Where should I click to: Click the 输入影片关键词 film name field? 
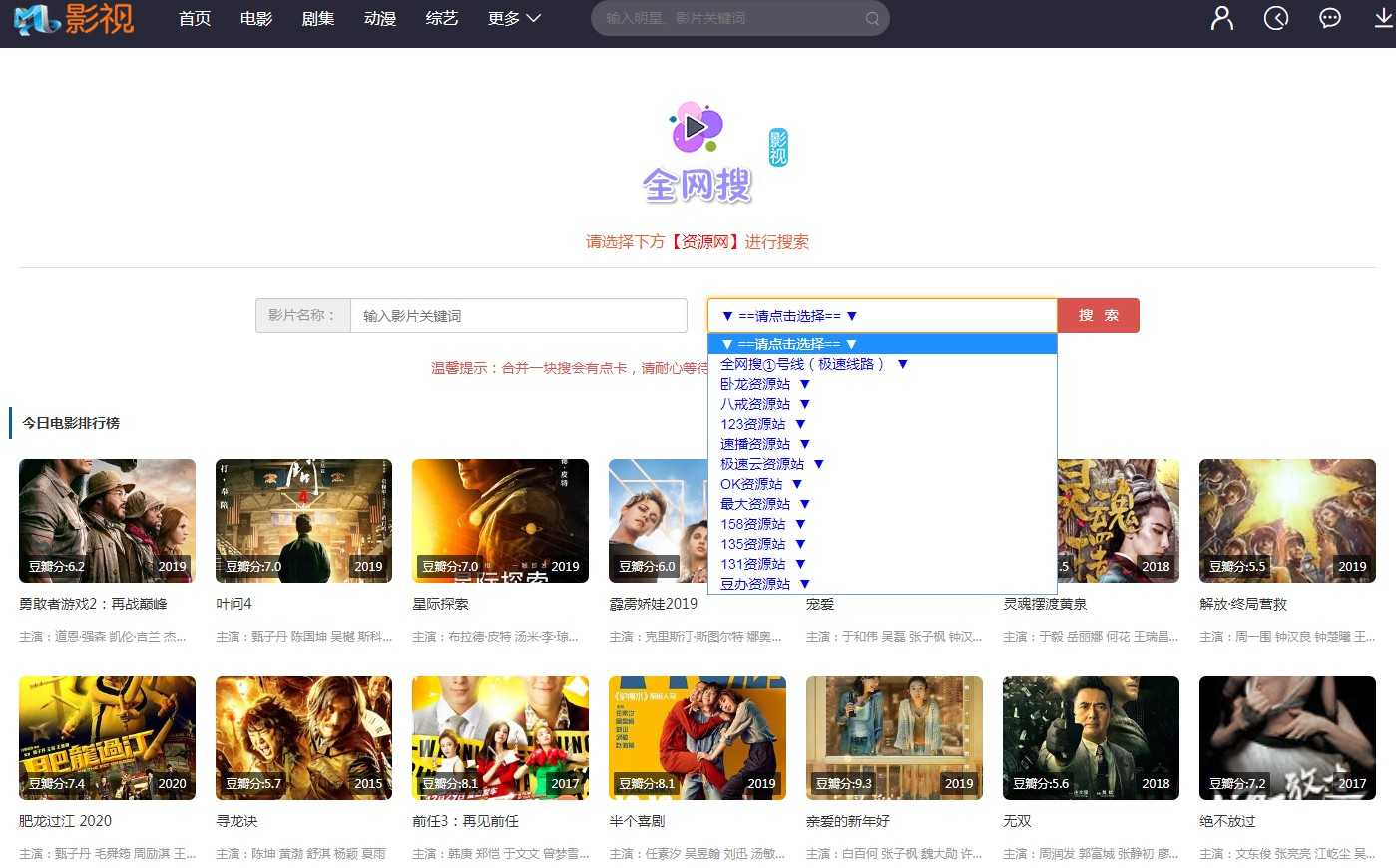(519, 316)
